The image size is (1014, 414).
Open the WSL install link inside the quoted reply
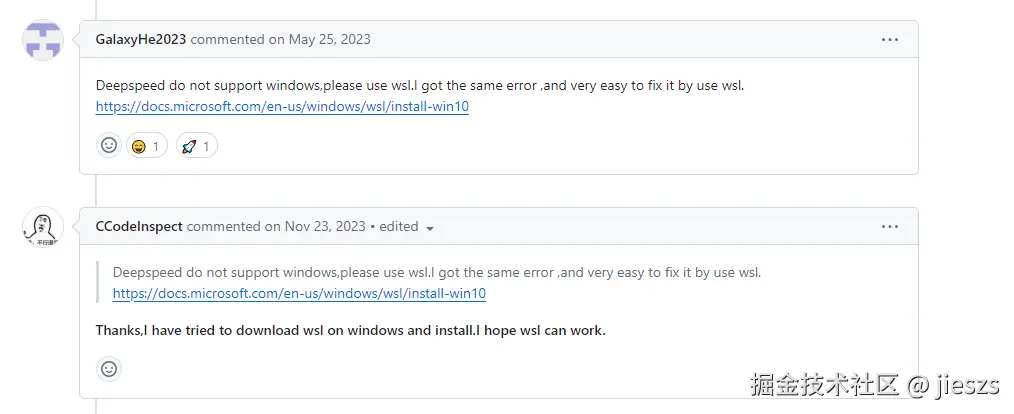click(x=299, y=294)
